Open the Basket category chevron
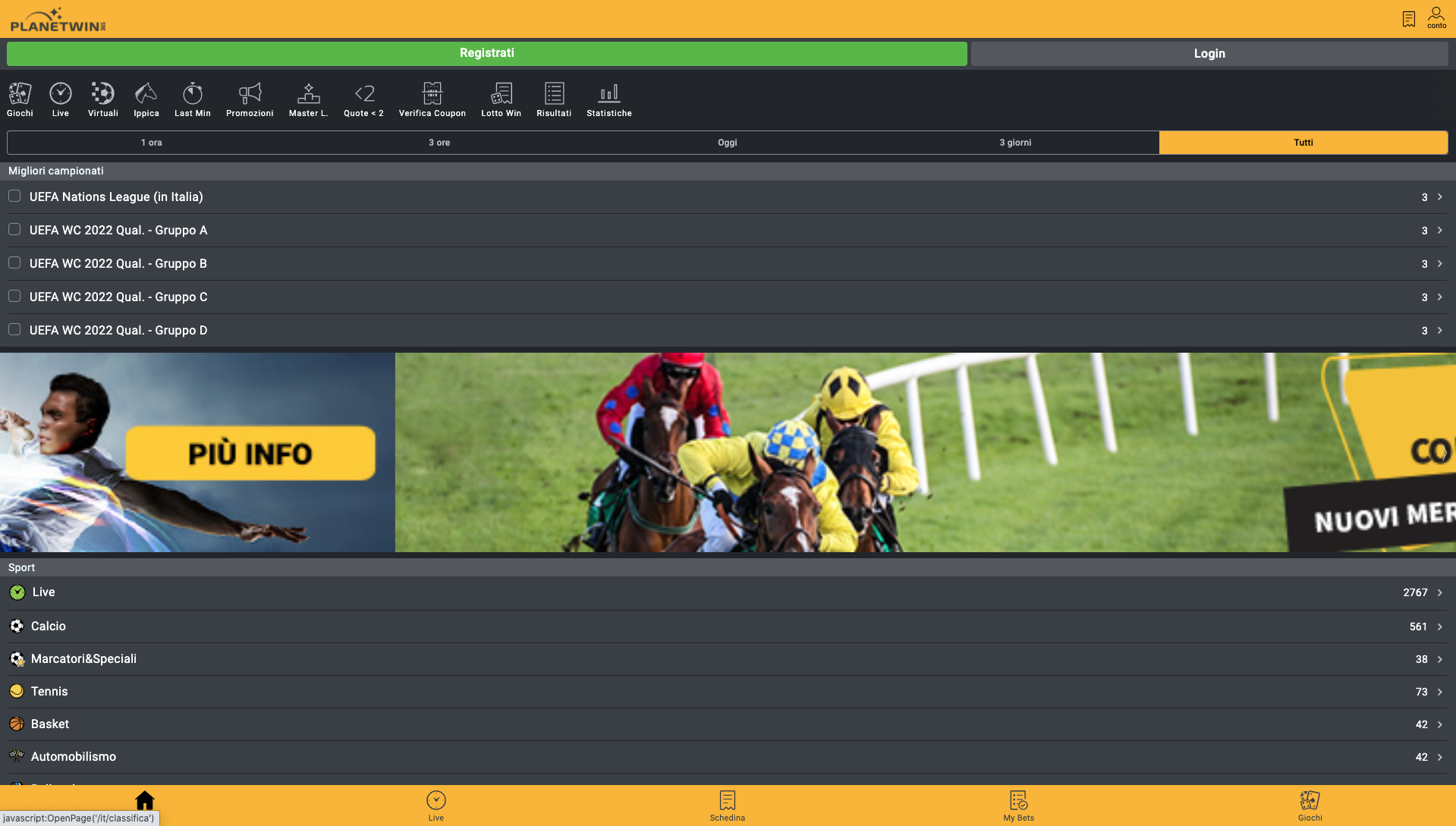 pos(1439,724)
